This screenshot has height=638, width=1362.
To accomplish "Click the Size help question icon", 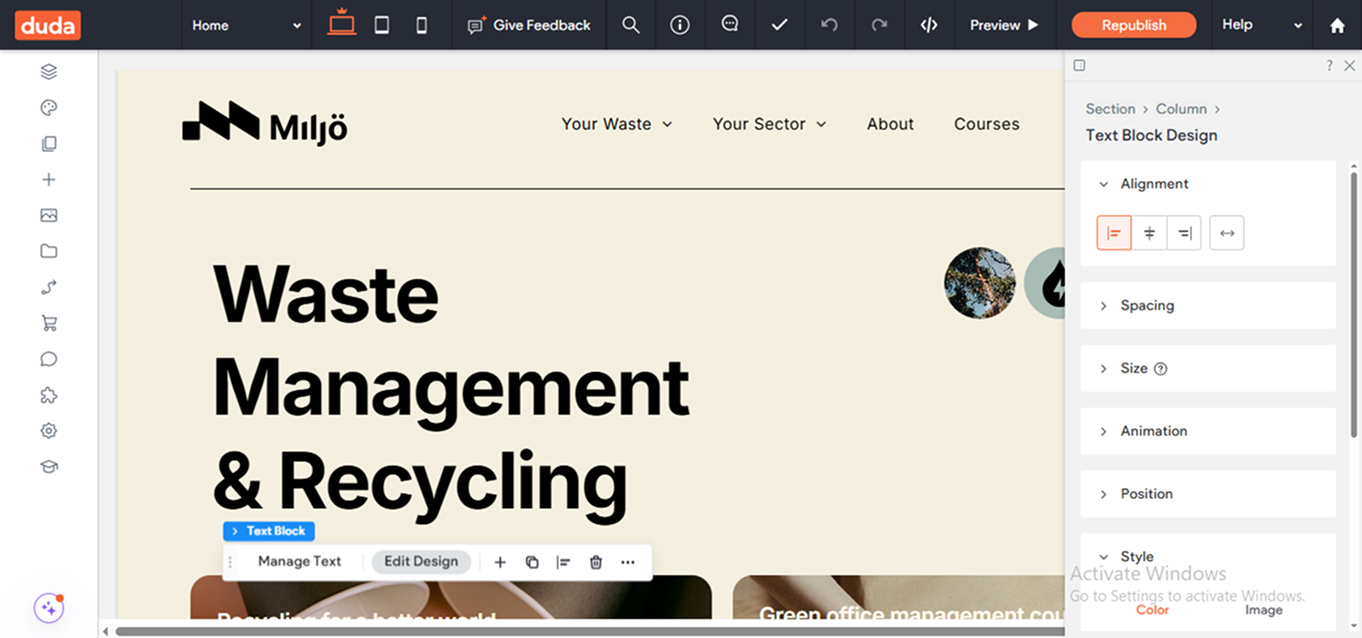I will click(x=1161, y=369).
